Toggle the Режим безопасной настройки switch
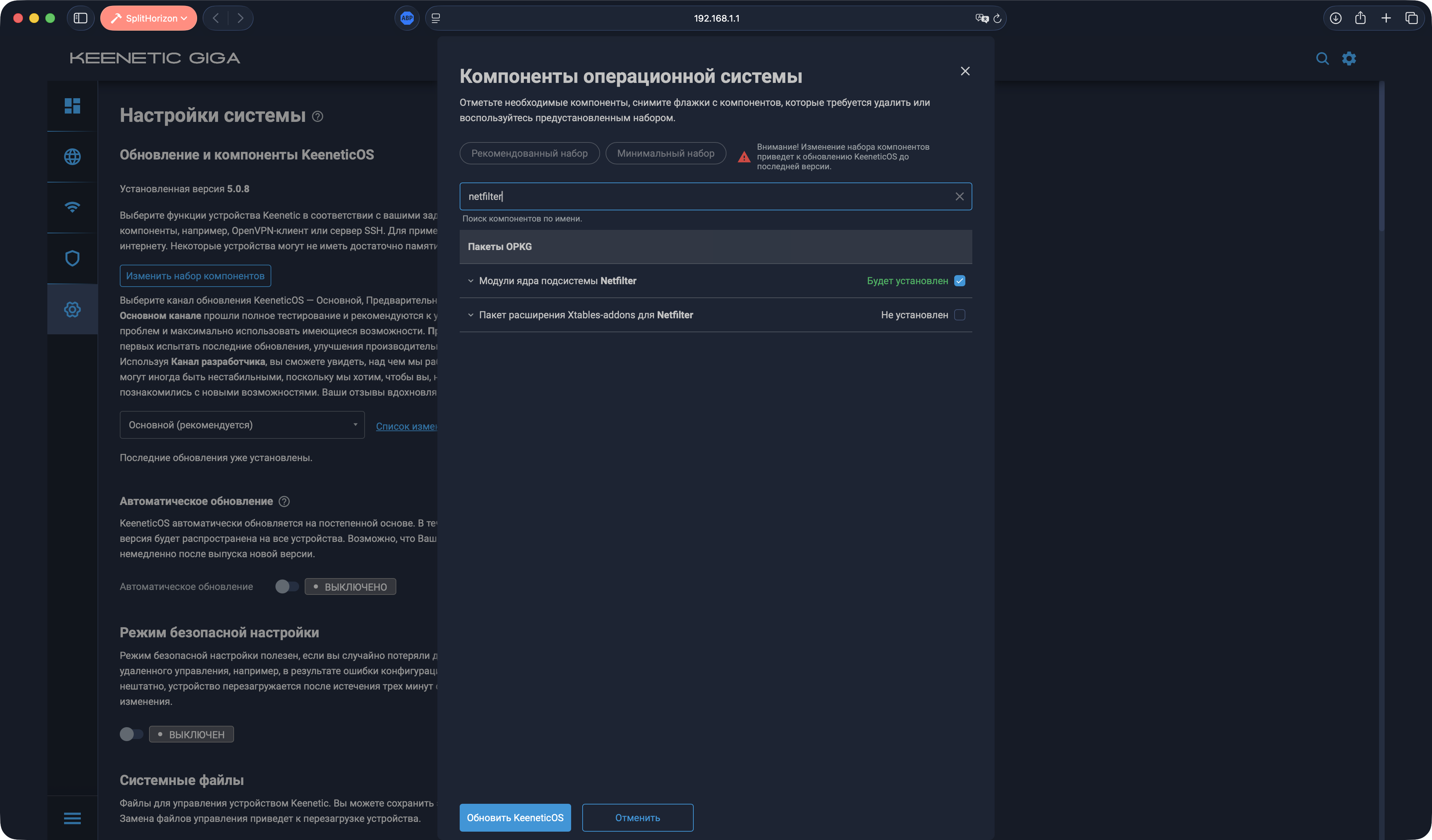 (131, 734)
